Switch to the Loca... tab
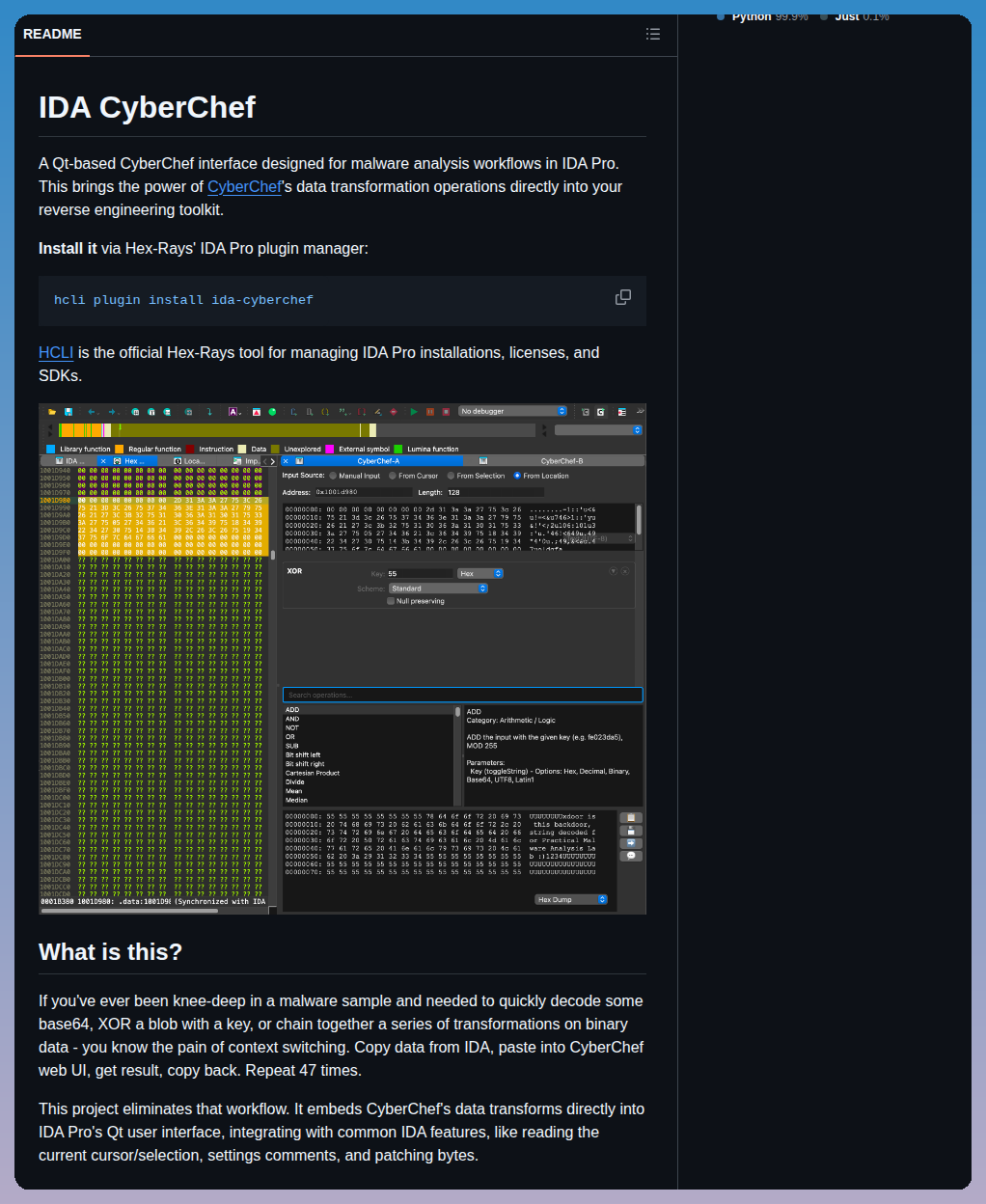Viewport: 986px width, 1204px height. tap(187, 461)
